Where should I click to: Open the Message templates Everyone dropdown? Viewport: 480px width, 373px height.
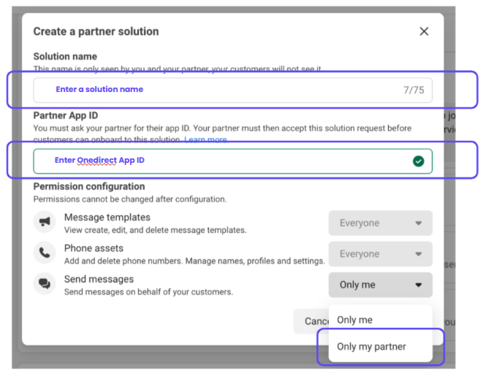380,223
